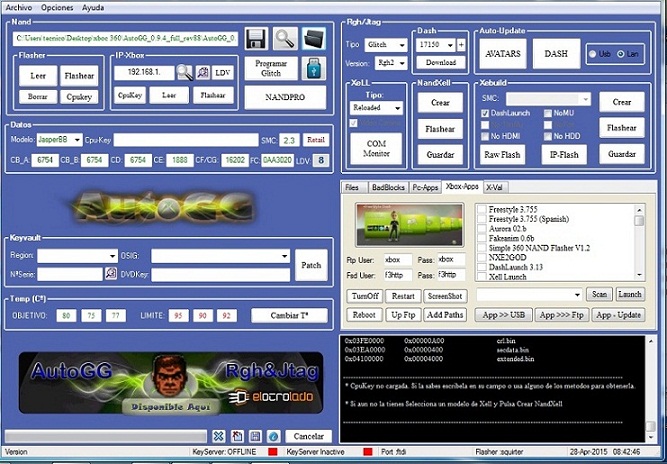The image size is (667, 464).
Task: Click the Programar Glitch button
Action: click(x=271, y=68)
